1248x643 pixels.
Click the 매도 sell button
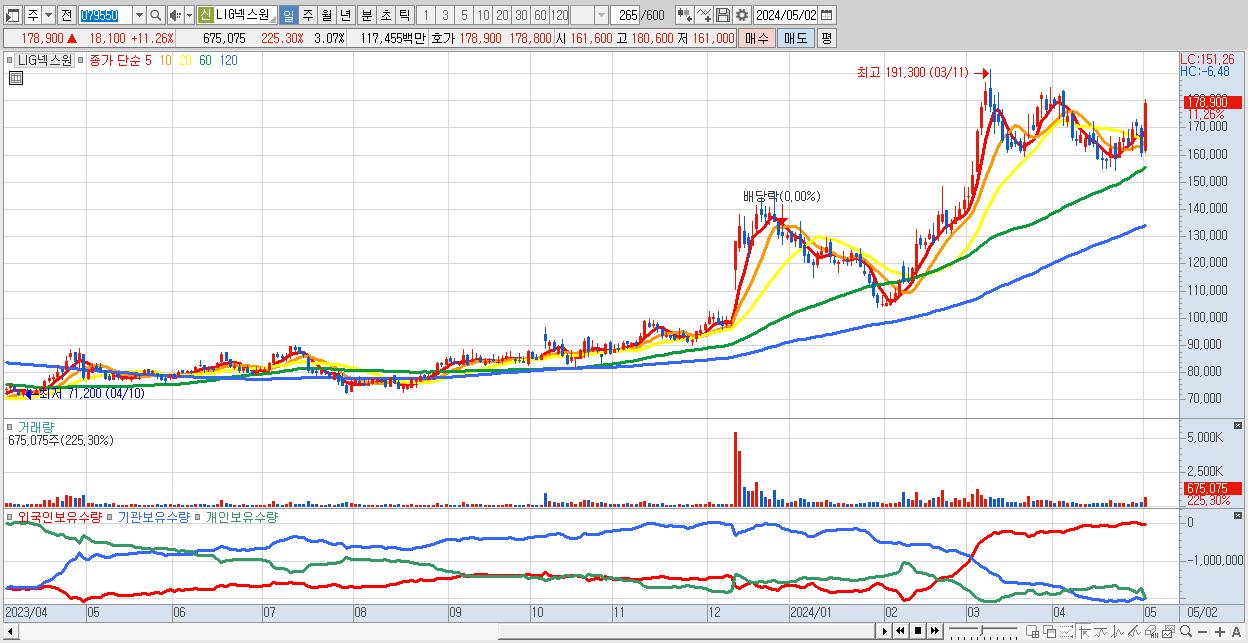796,38
